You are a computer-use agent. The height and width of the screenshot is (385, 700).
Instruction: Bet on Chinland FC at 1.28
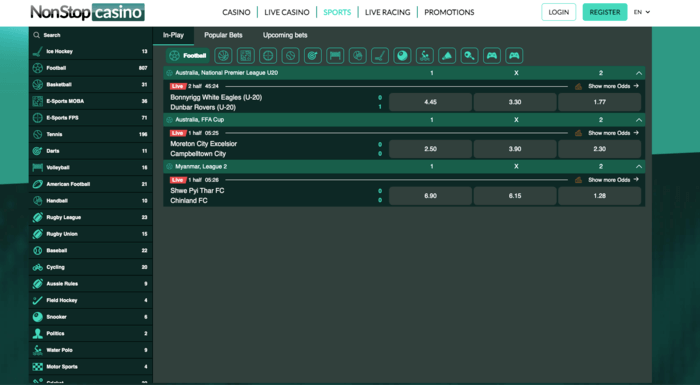[600, 196]
